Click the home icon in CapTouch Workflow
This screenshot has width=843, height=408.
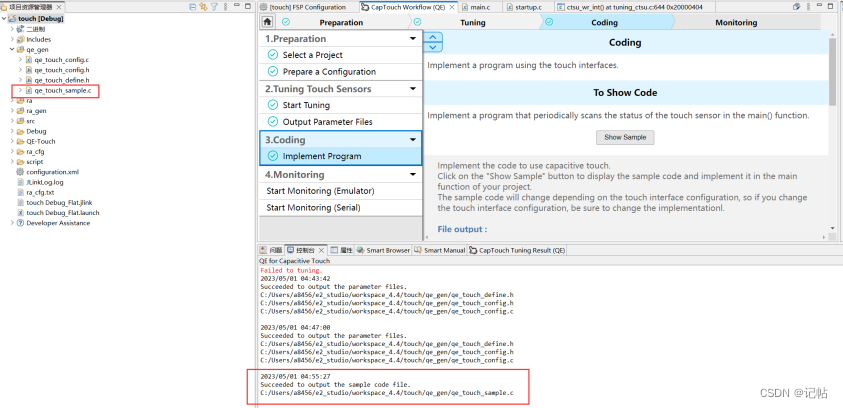click(x=267, y=22)
